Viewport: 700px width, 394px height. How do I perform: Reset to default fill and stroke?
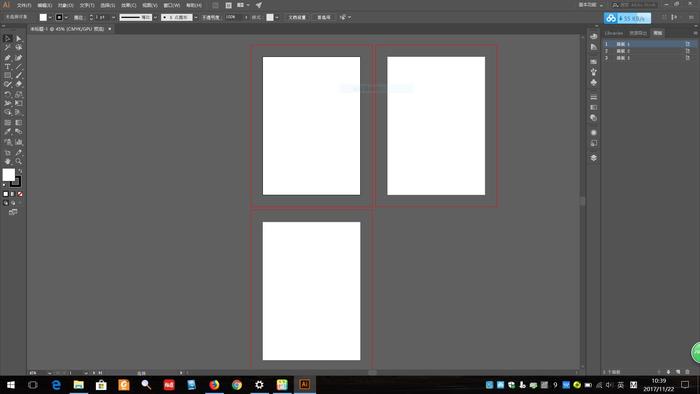(4, 185)
